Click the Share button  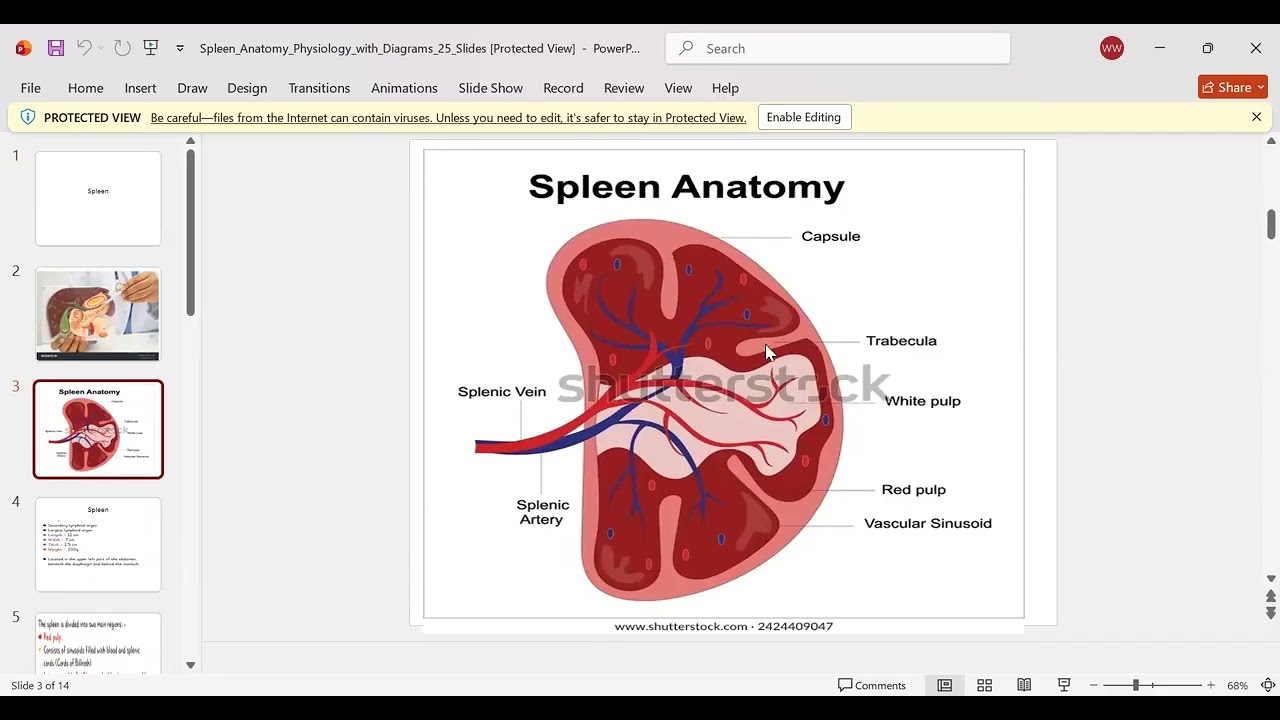[1233, 87]
